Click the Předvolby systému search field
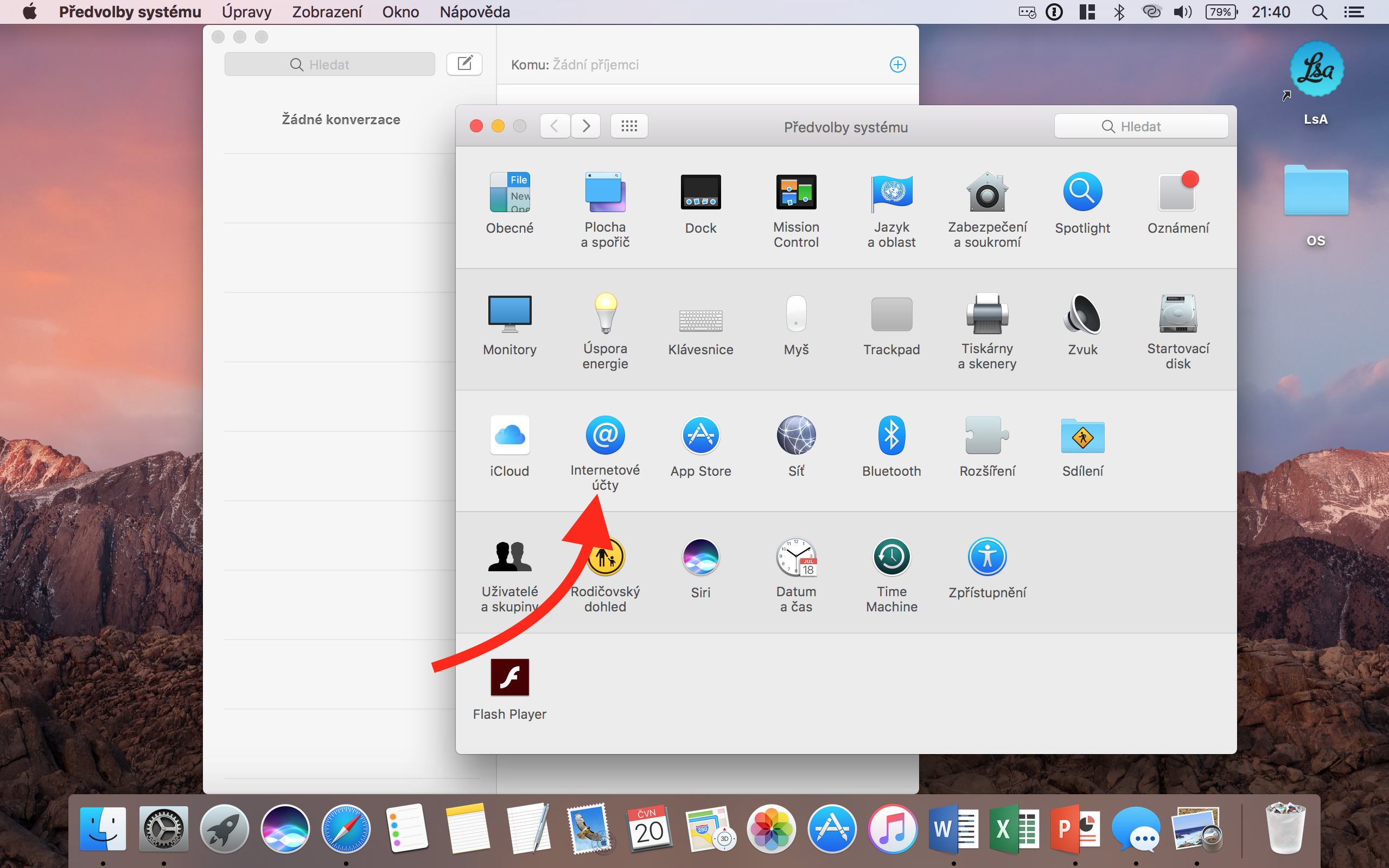Screen dimensions: 1389x868 pos(1140,126)
